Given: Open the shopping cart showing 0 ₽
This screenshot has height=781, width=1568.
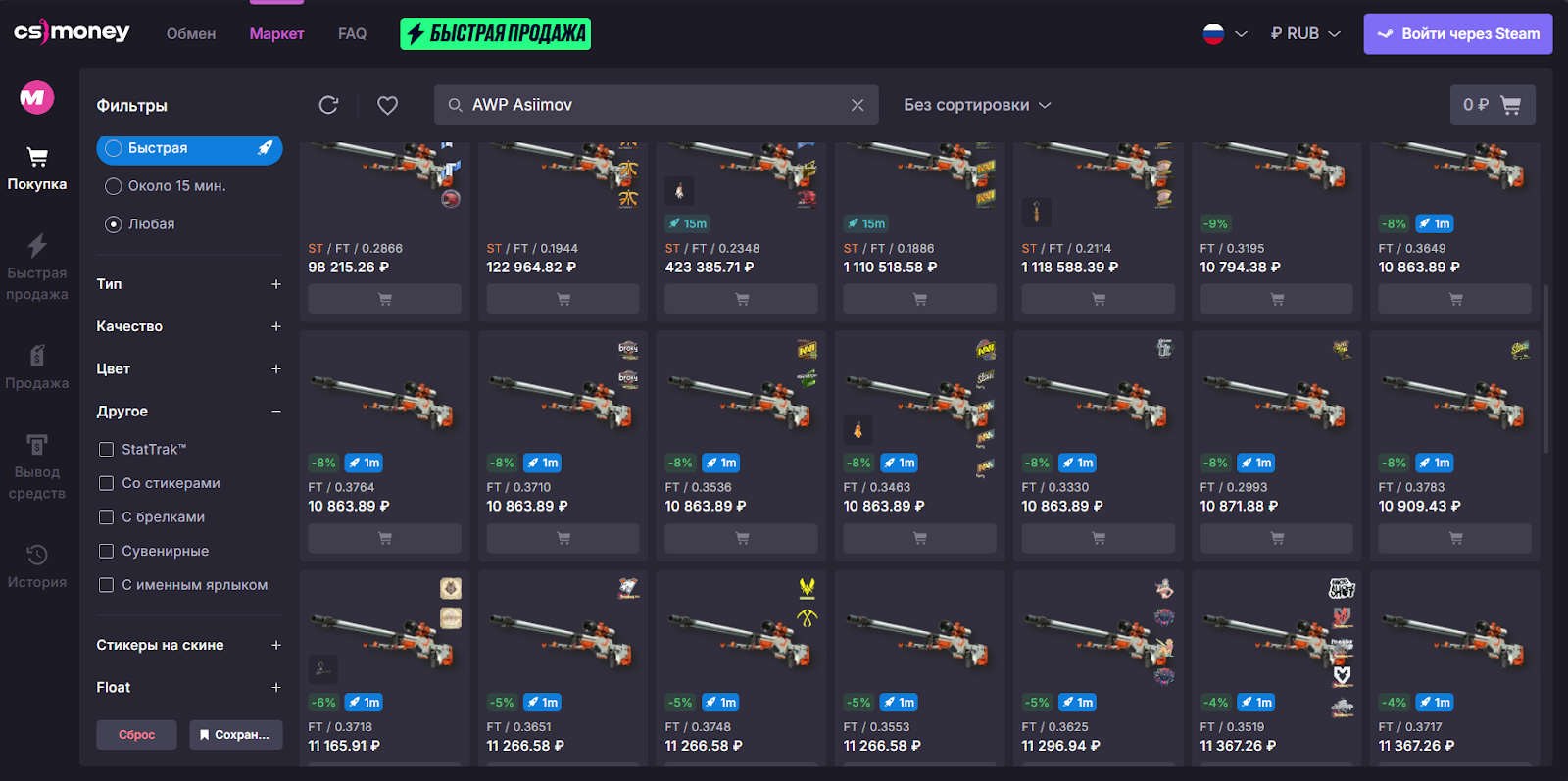Looking at the screenshot, I should (1493, 105).
